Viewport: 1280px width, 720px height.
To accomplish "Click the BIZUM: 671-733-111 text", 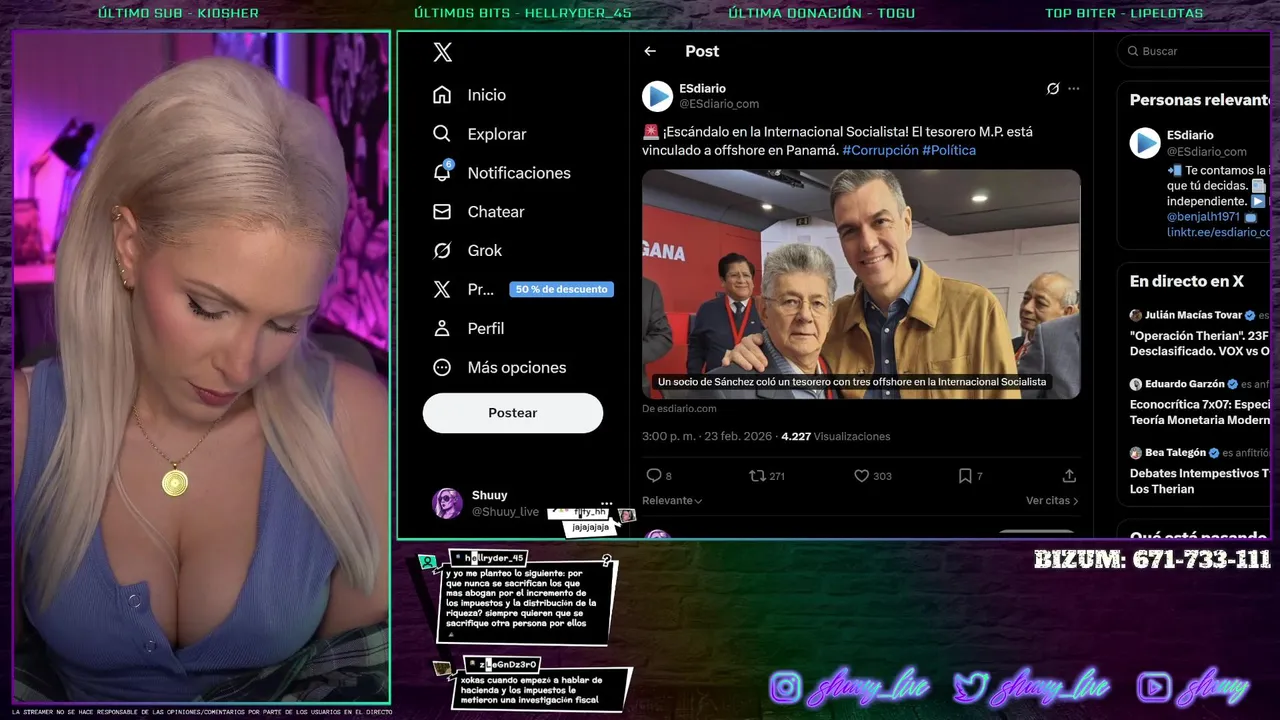I will click(1152, 560).
